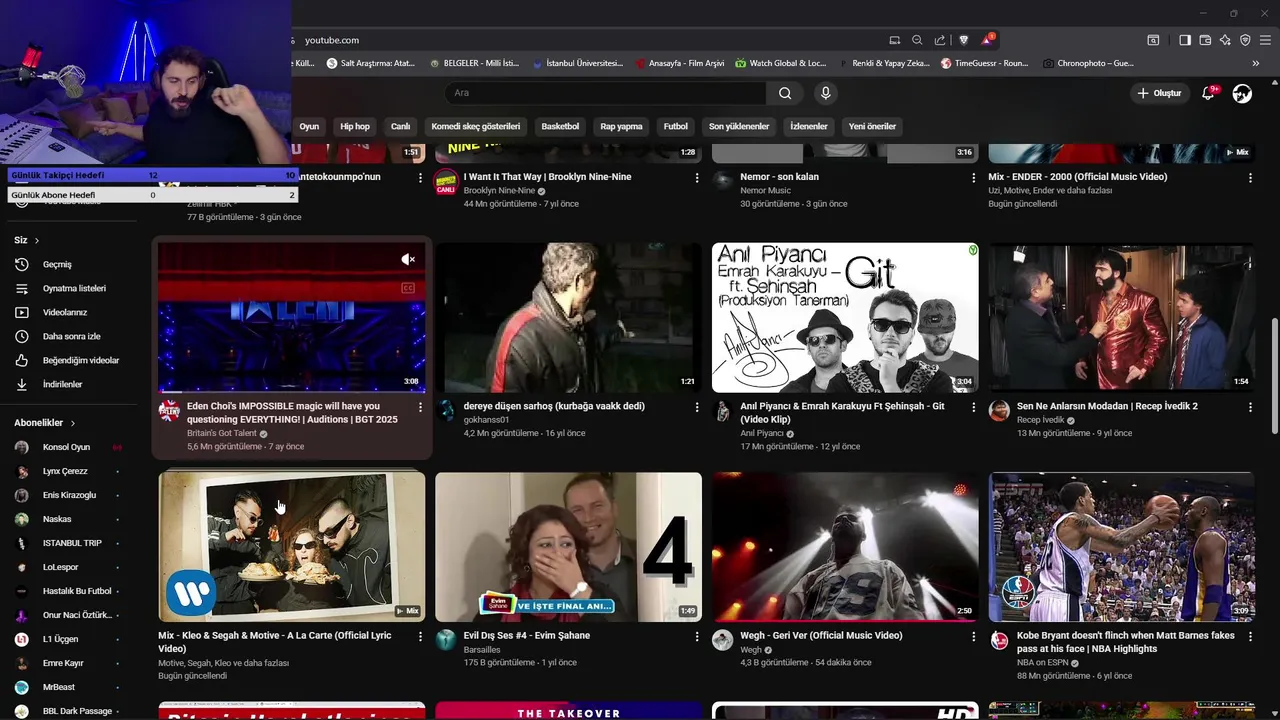Open Geçmiş history in sidebar

pos(57,264)
